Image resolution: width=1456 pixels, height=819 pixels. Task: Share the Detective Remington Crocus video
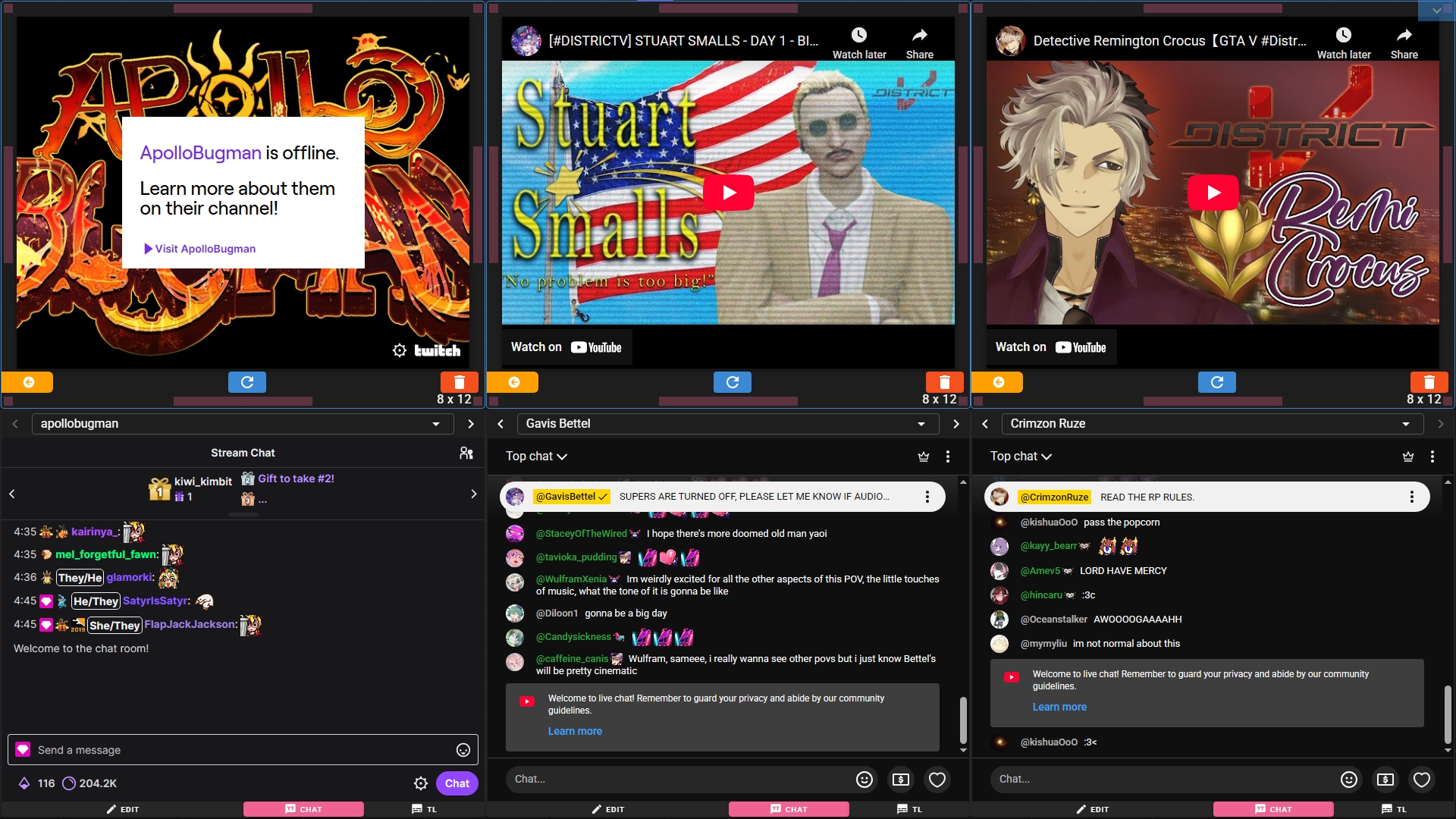[x=1404, y=43]
